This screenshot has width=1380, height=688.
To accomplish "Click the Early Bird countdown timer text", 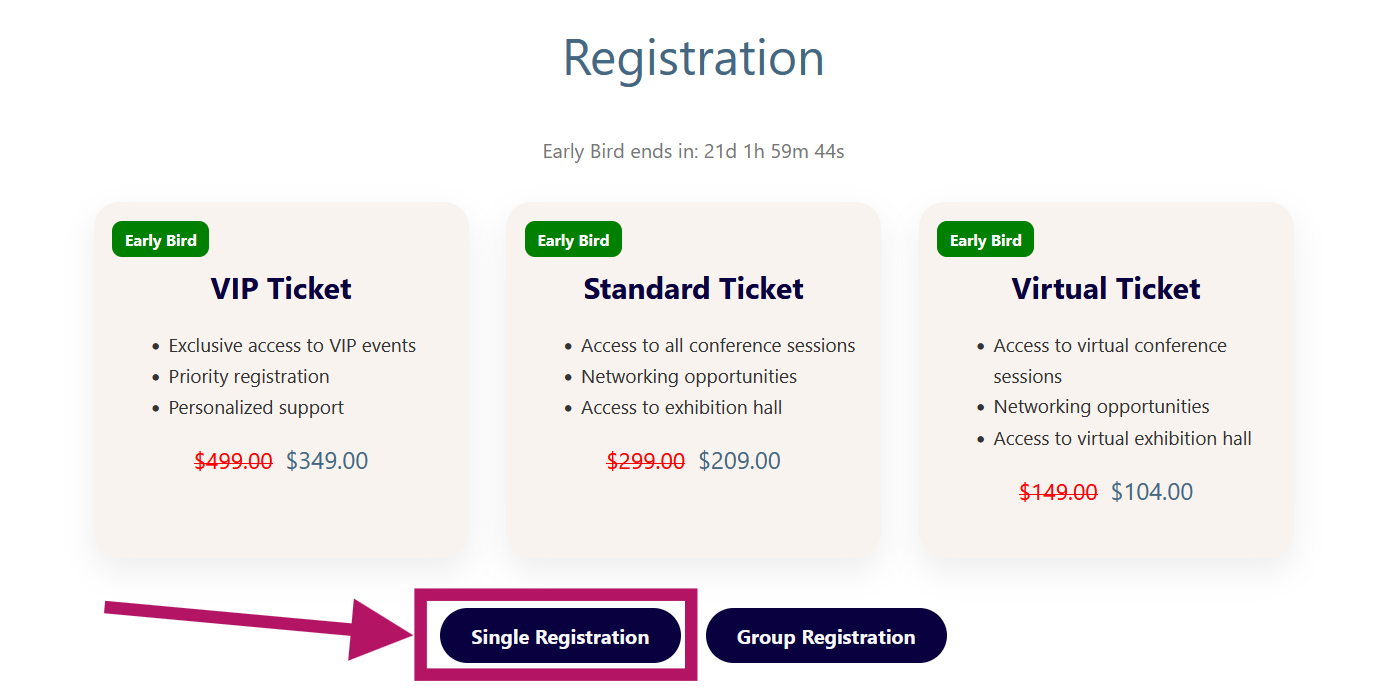I will pos(693,152).
